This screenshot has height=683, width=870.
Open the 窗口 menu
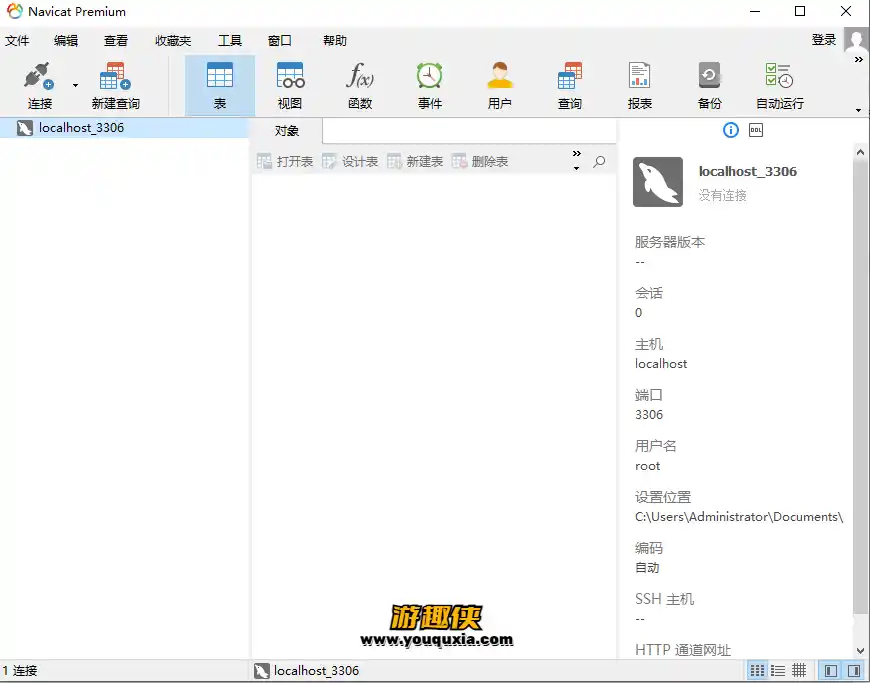(279, 41)
